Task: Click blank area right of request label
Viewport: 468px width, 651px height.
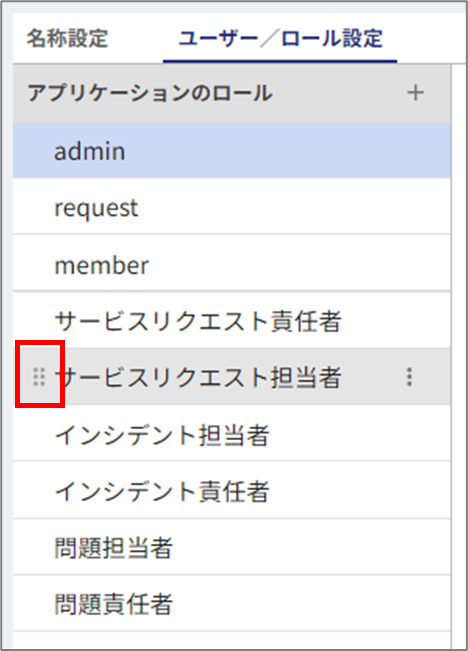Action: click(x=294, y=207)
